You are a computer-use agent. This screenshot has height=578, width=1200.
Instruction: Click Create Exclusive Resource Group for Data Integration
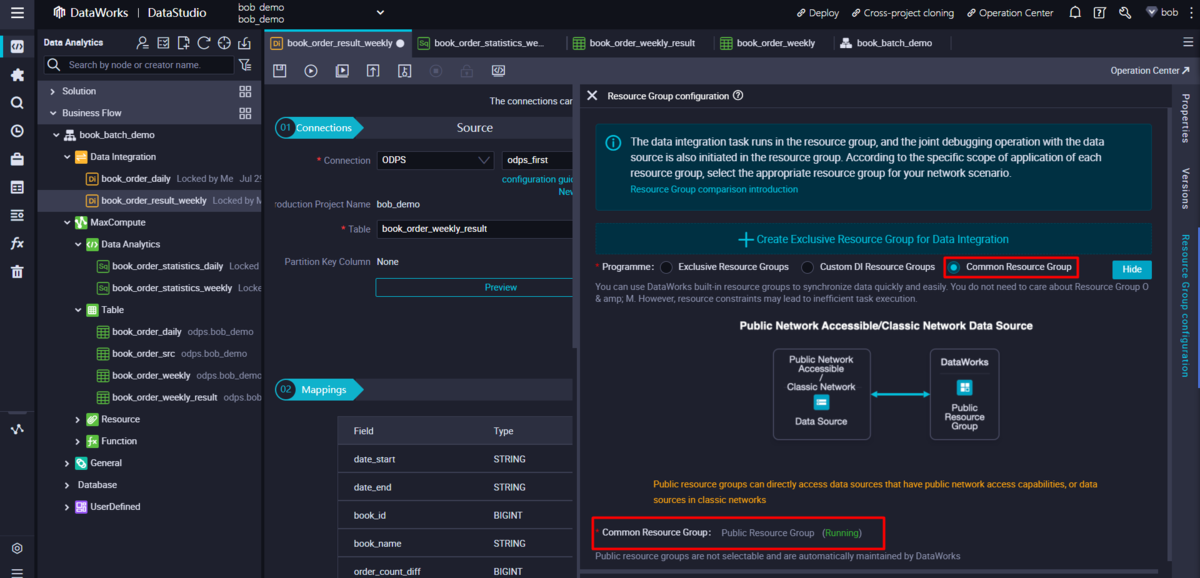point(873,239)
